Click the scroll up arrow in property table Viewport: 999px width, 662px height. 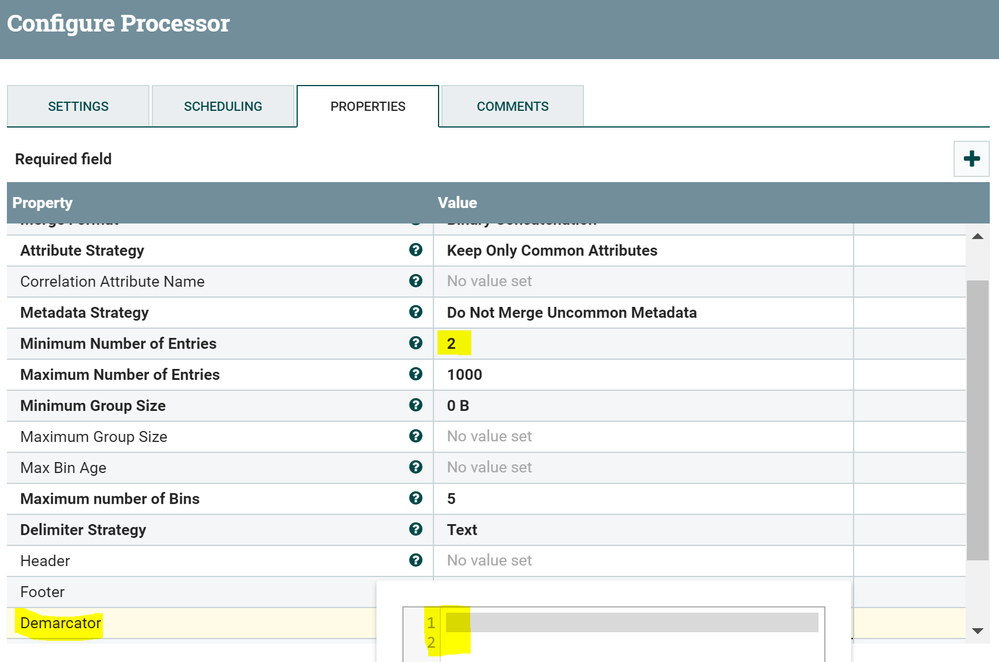point(977,236)
